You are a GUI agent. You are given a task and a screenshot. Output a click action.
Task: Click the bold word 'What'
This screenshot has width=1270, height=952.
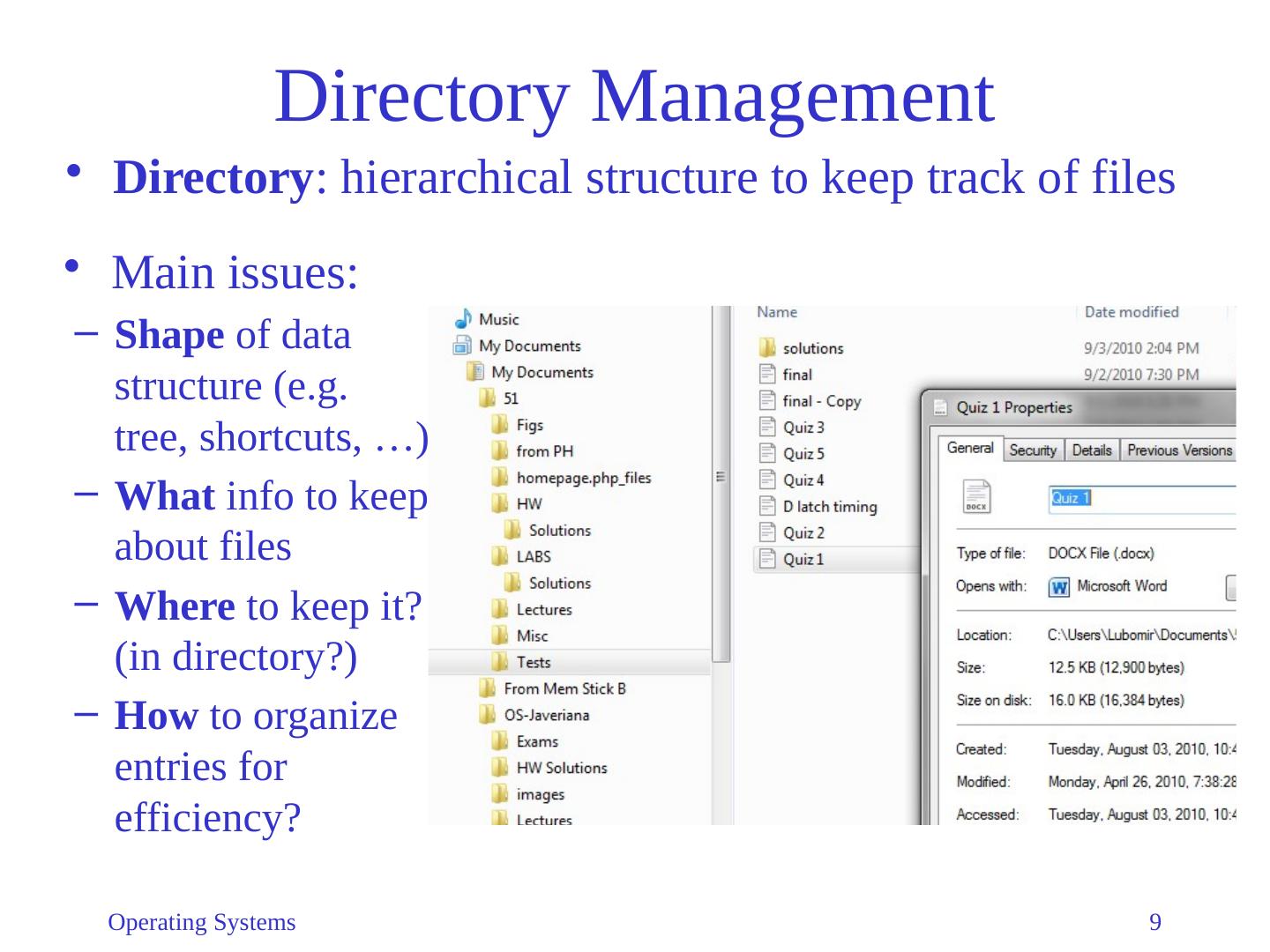(x=164, y=497)
